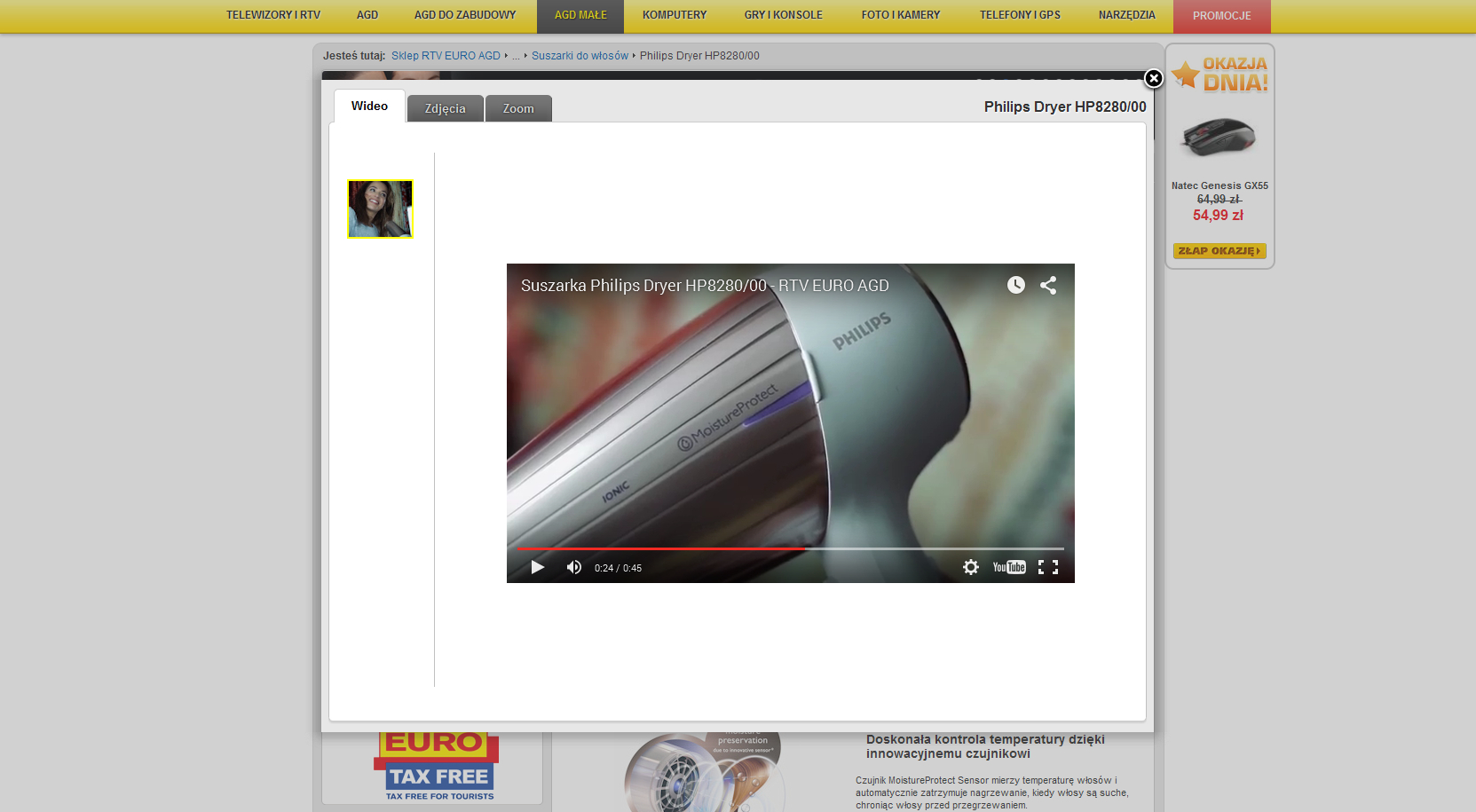Select the woman video thumbnail
This screenshot has height=812, width=1476.
pyautogui.click(x=380, y=209)
